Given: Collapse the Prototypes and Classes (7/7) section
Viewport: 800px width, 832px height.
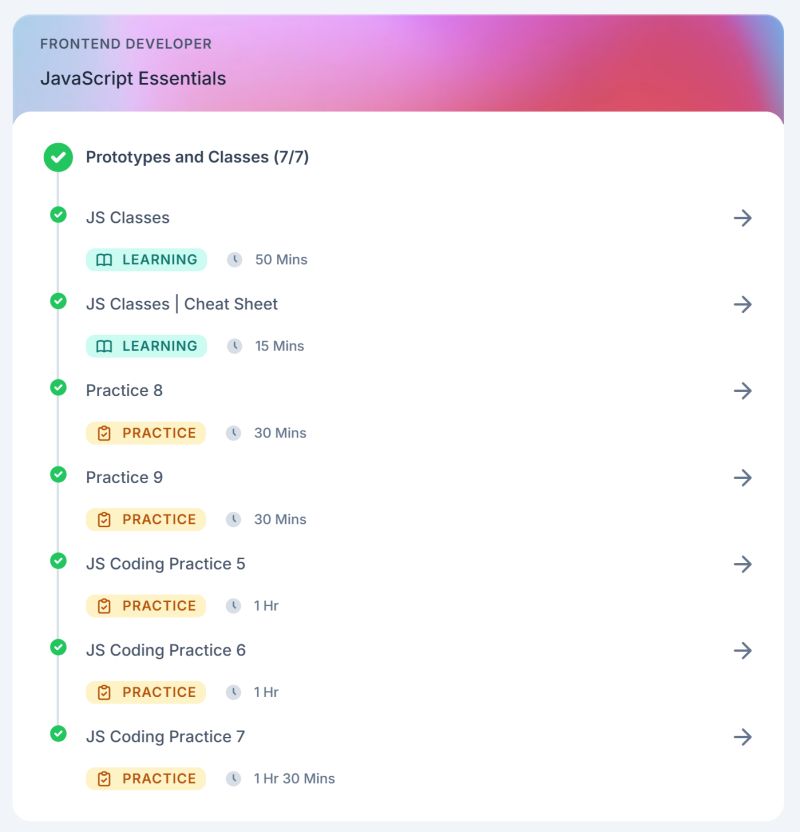Looking at the screenshot, I should (x=197, y=157).
